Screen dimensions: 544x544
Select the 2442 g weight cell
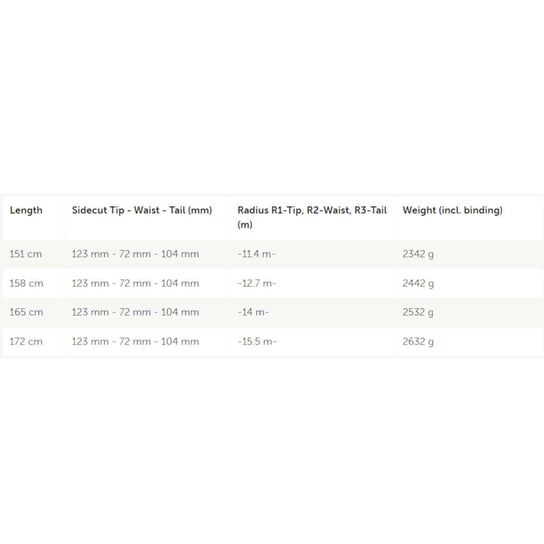[418, 284]
